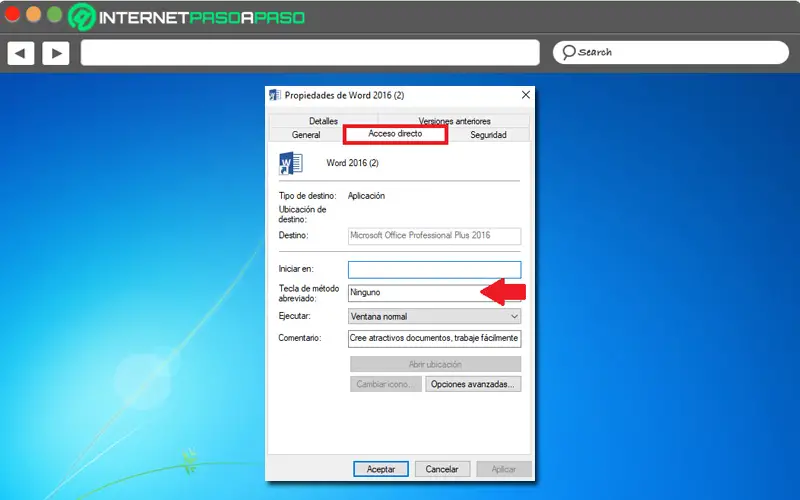Switch to the Versiones anteriores tab
Image resolution: width=800 pixels, height=500 pixels.
(454, 121)
